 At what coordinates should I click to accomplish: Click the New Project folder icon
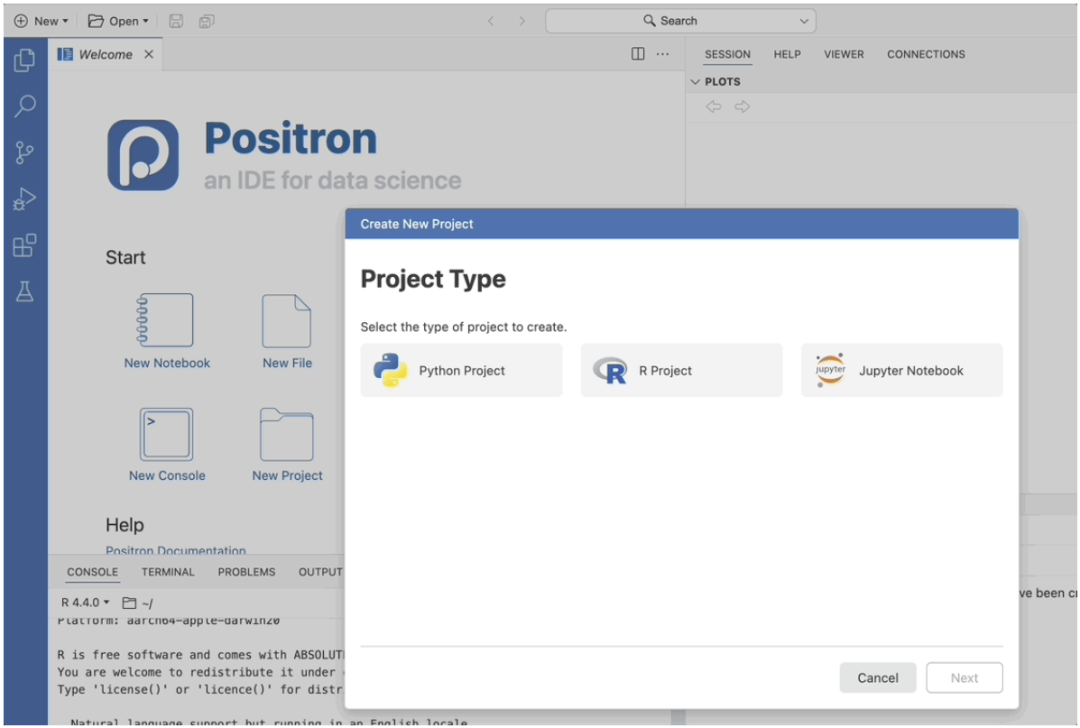tap(287, 435)
